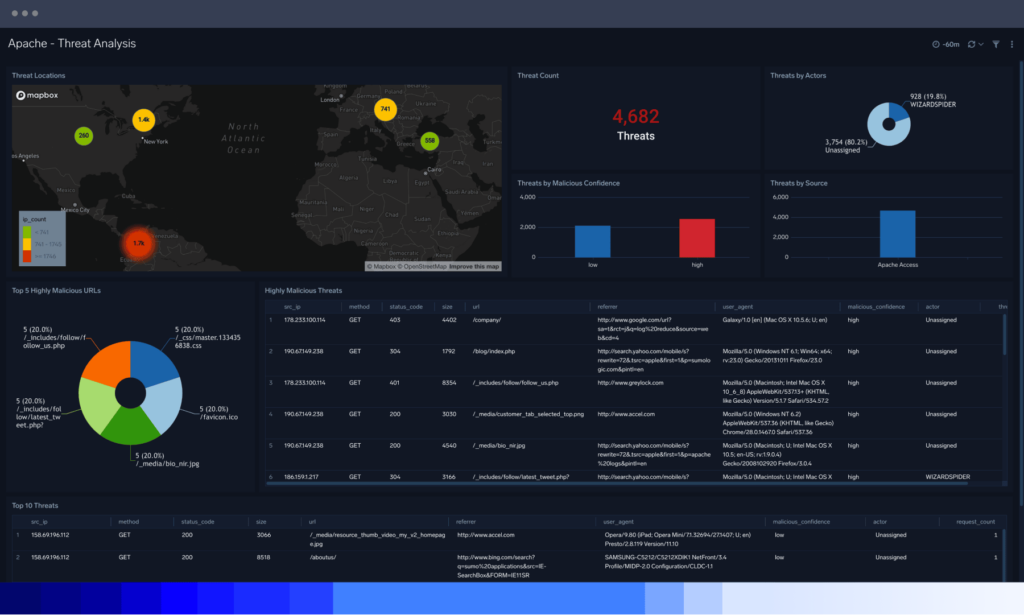Open the OpenStreetMap attribution link
The height and width of the screenshot is (615, 1024).
[x=422, y=266]
